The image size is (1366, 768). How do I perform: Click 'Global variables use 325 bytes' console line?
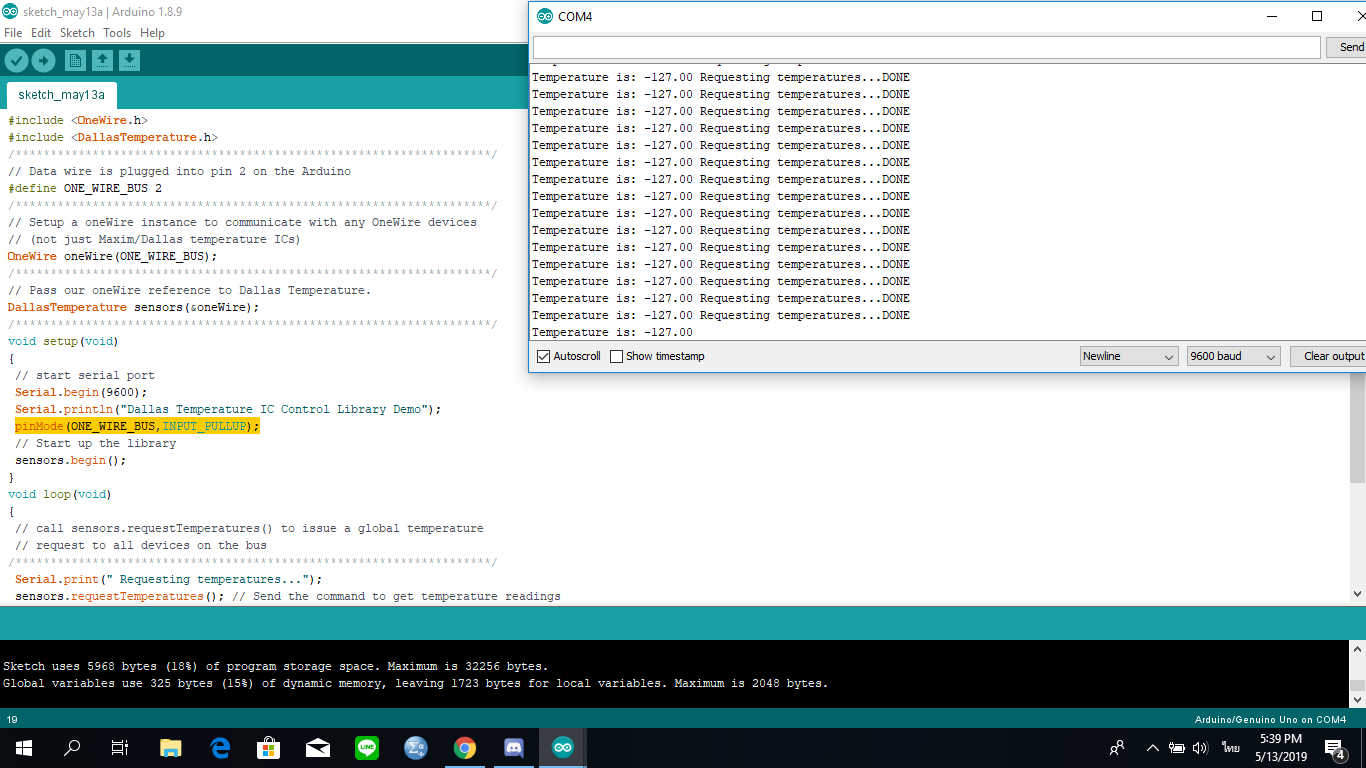pyautogui.click(x=415, y=684)
